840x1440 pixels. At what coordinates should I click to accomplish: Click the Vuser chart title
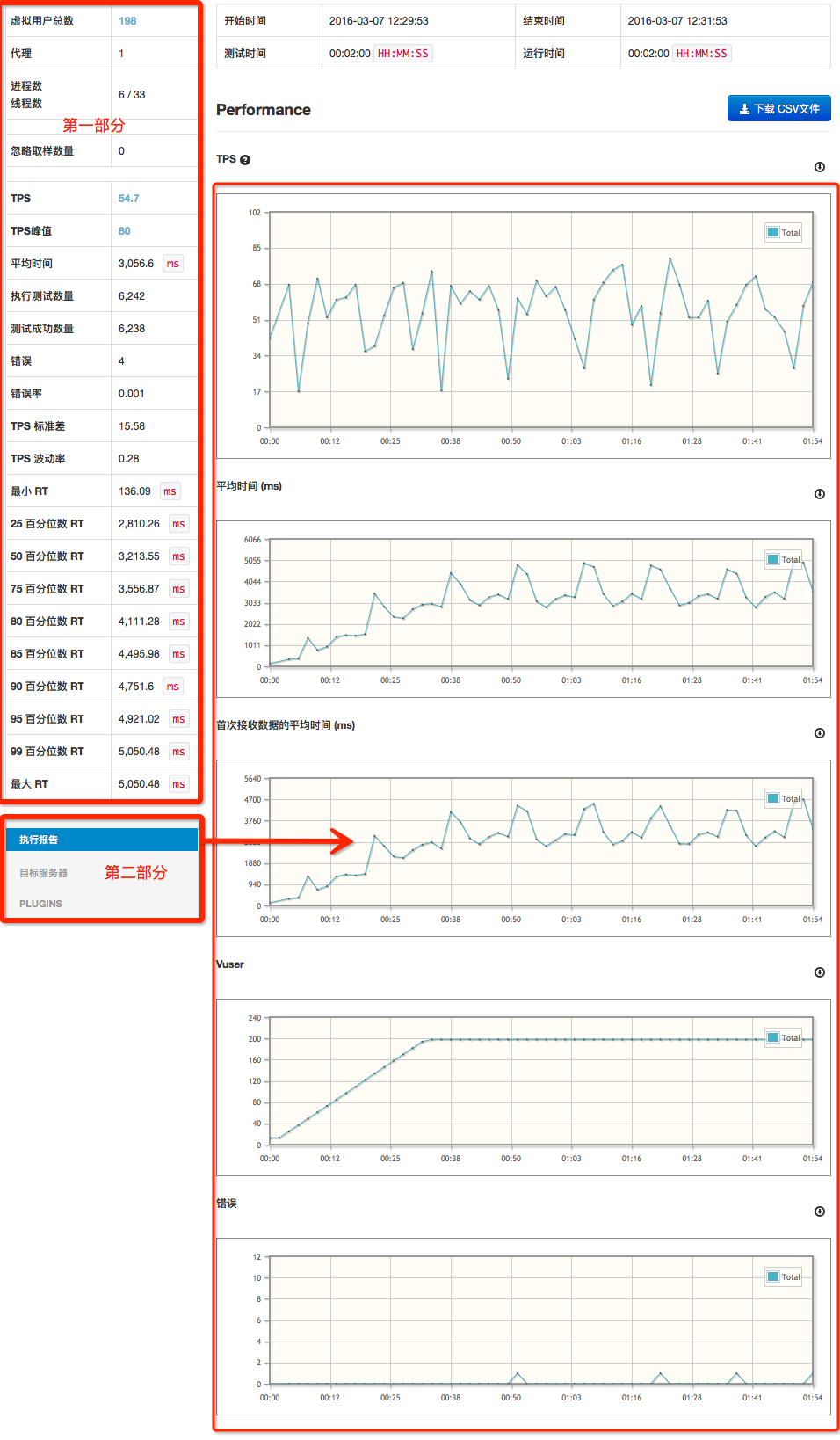pyautogui.click(x=230, y=964)
